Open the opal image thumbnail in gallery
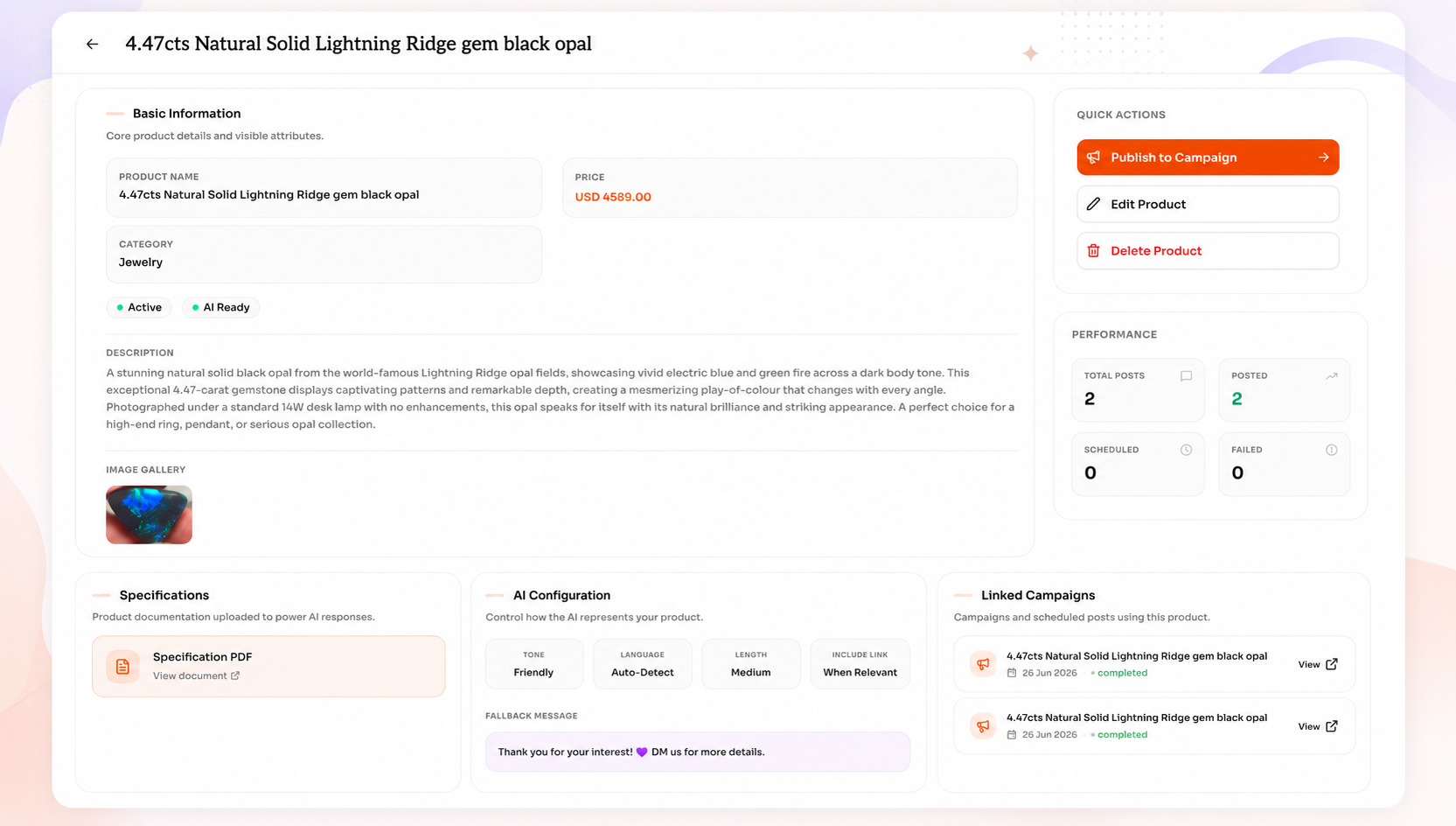 tap(149, 514)
